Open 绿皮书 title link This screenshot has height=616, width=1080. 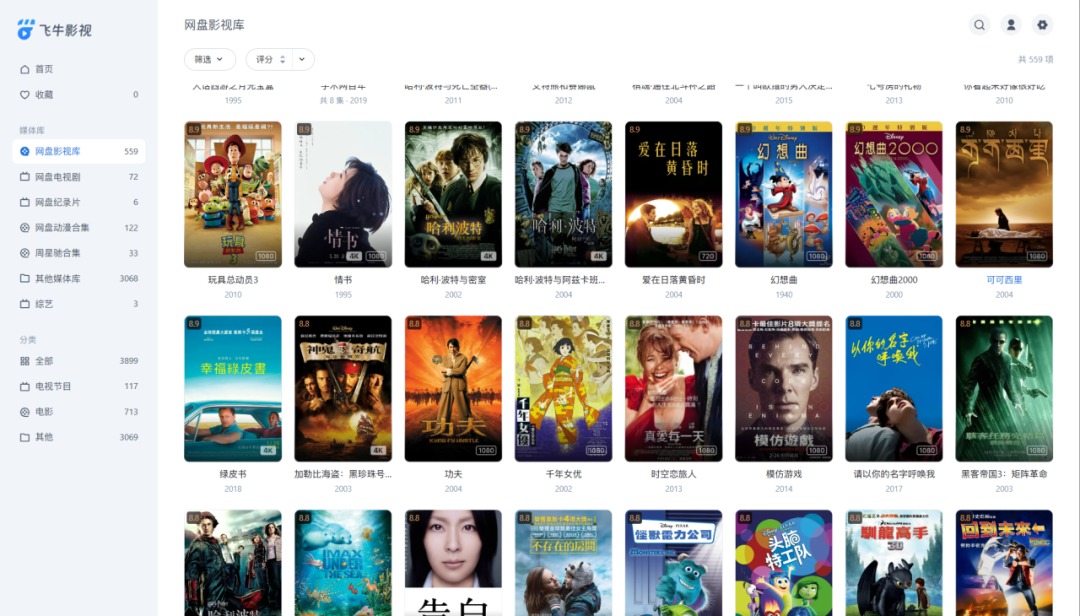point(233,474)
